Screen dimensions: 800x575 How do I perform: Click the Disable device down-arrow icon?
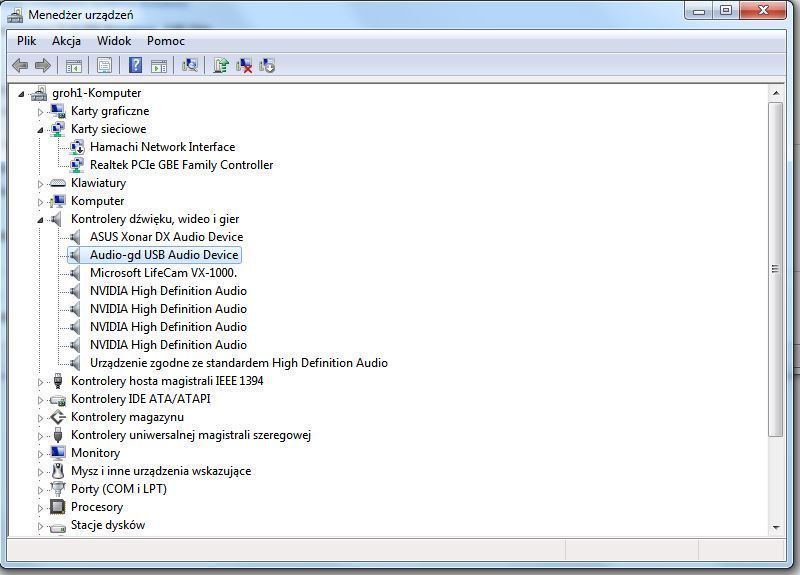coord(267,65)
